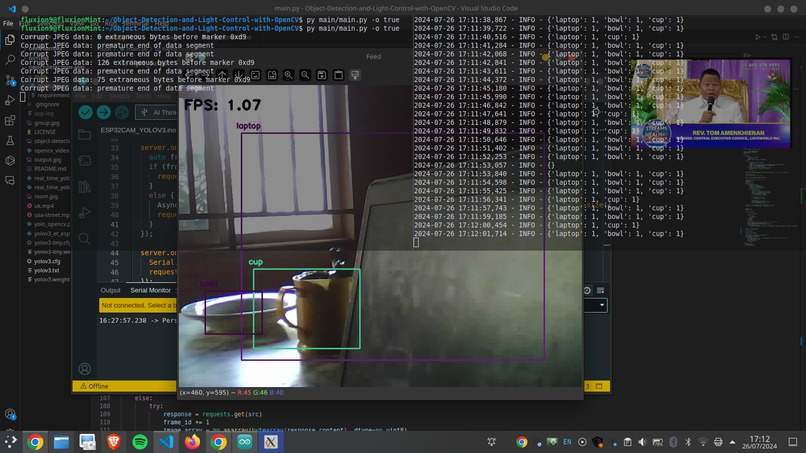This screenshot has height=453, width=806.
Task: Click the picture-in-picture video thumbnail
Action: 711,104
